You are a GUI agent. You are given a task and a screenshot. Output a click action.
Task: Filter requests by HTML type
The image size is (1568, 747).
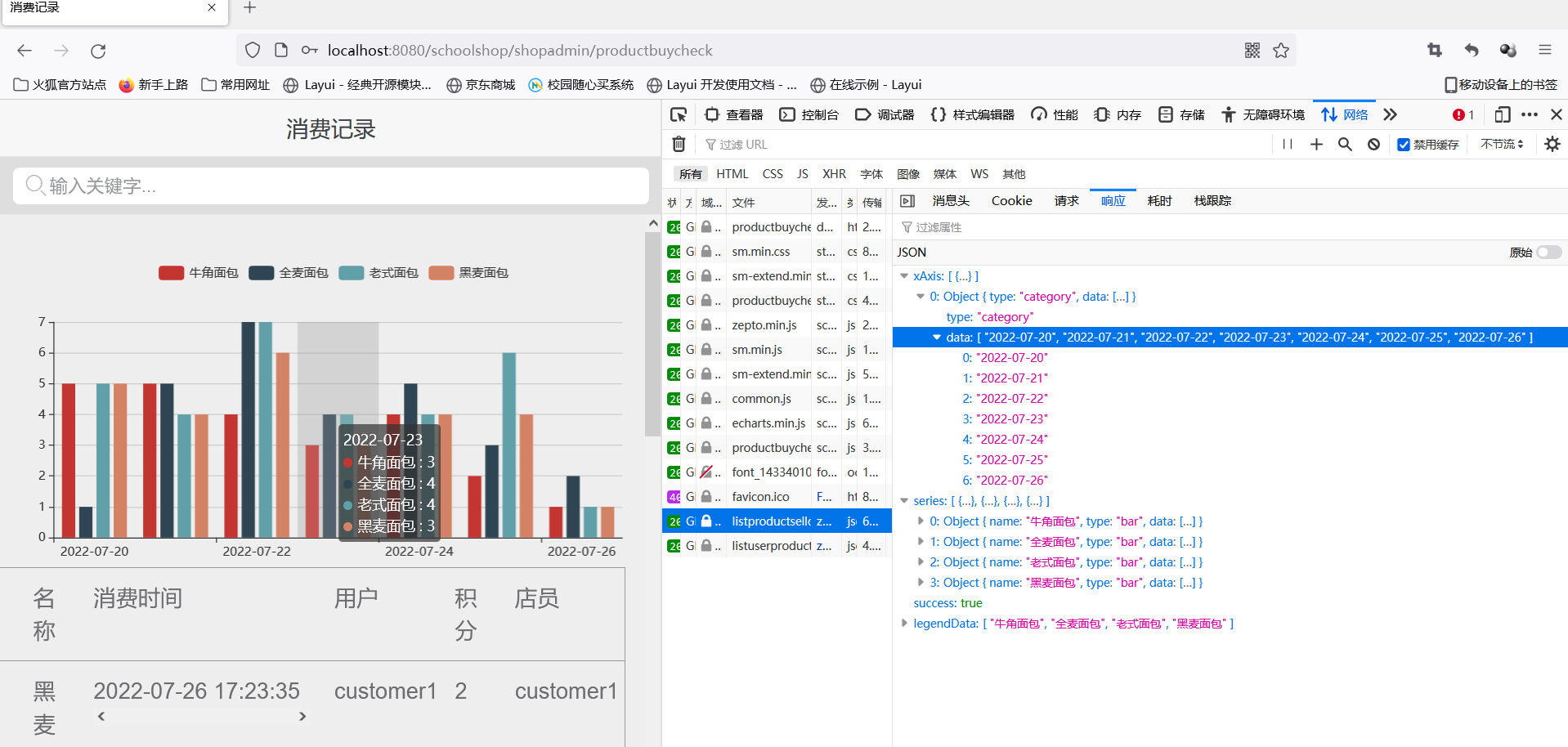(732, 174)
